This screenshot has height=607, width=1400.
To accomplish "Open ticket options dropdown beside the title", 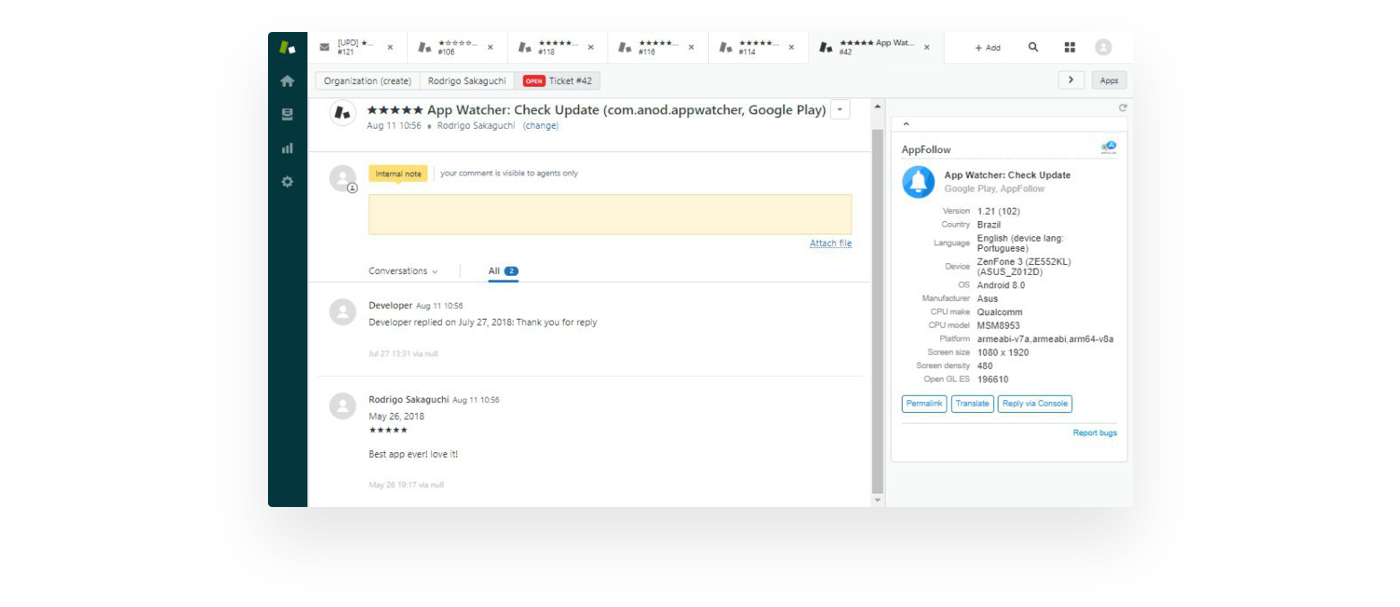I will [840, 110].
